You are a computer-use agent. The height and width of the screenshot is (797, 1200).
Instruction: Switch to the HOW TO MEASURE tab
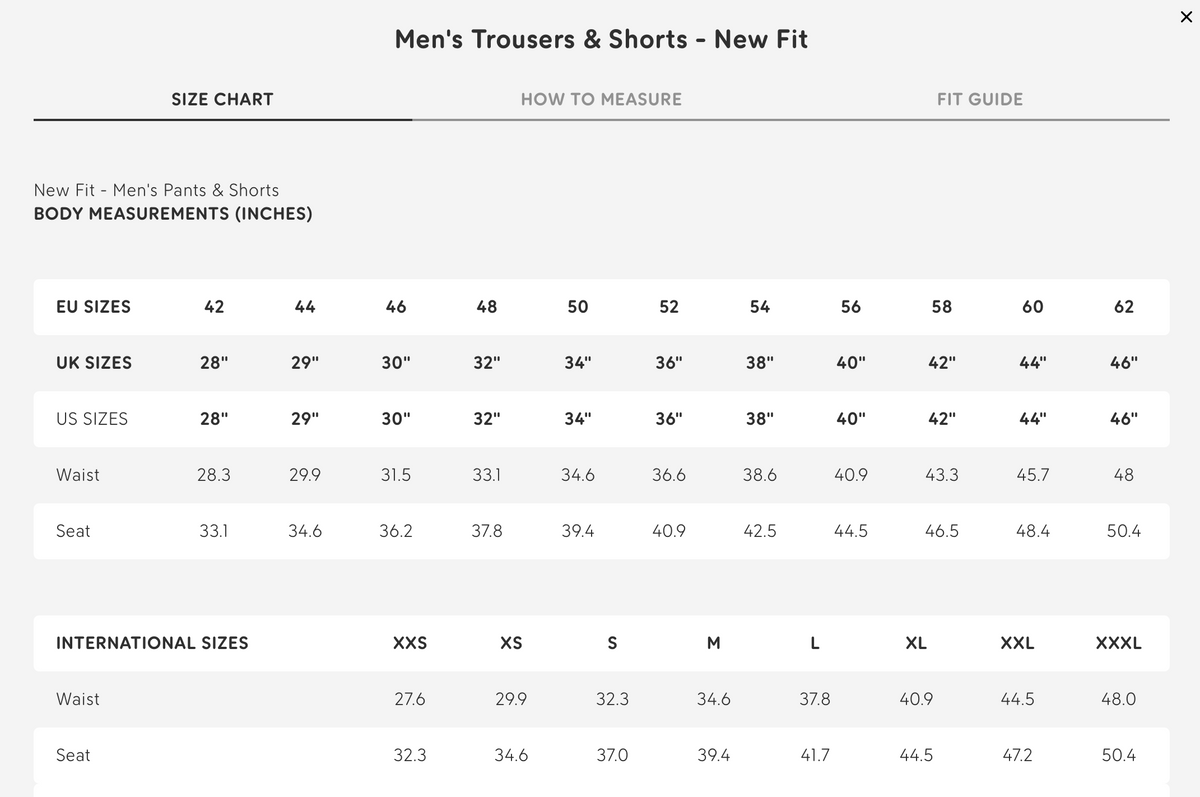pos(600,99)
